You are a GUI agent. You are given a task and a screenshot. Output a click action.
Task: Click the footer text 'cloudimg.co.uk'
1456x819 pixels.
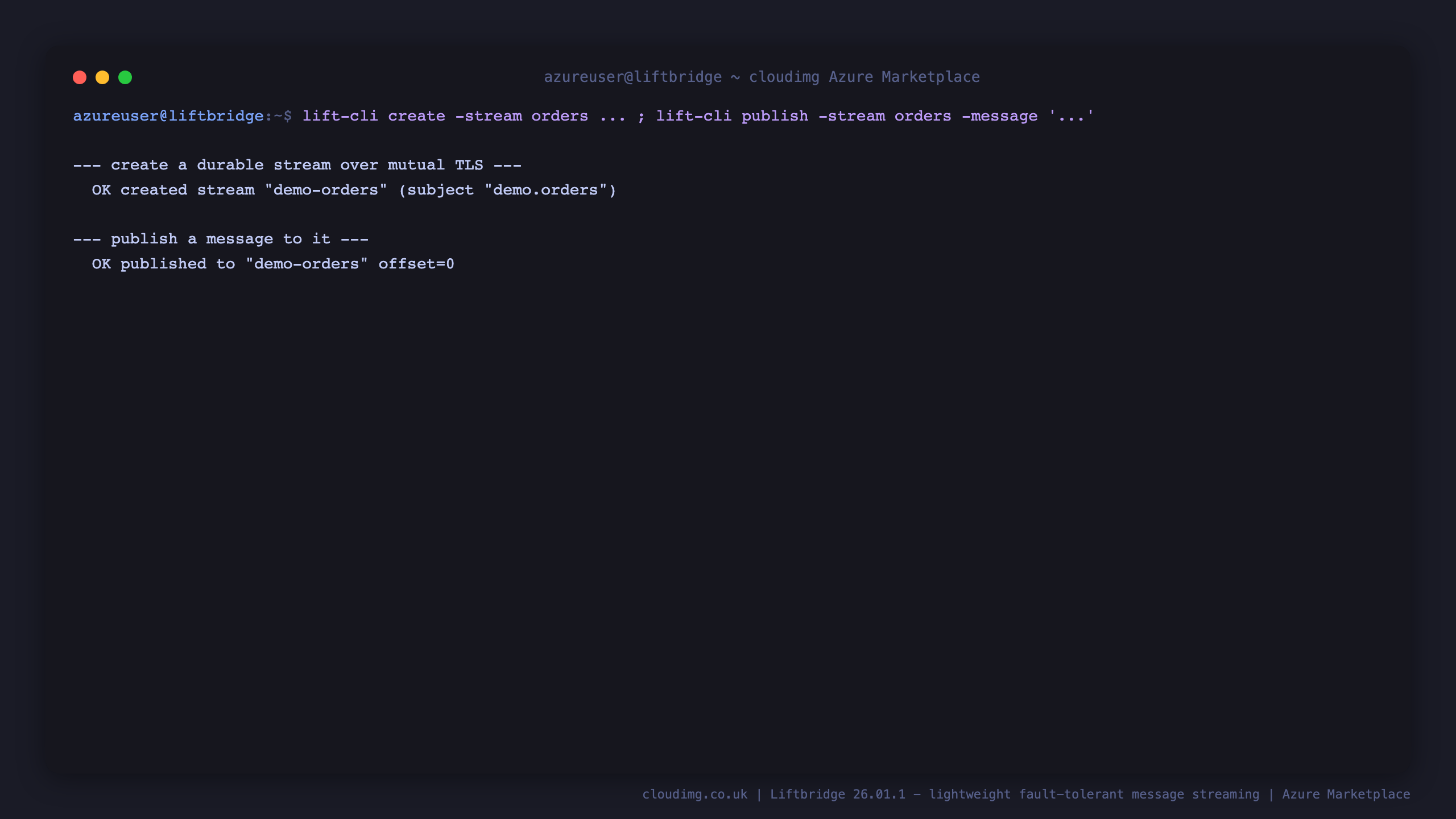click(695, 795)
